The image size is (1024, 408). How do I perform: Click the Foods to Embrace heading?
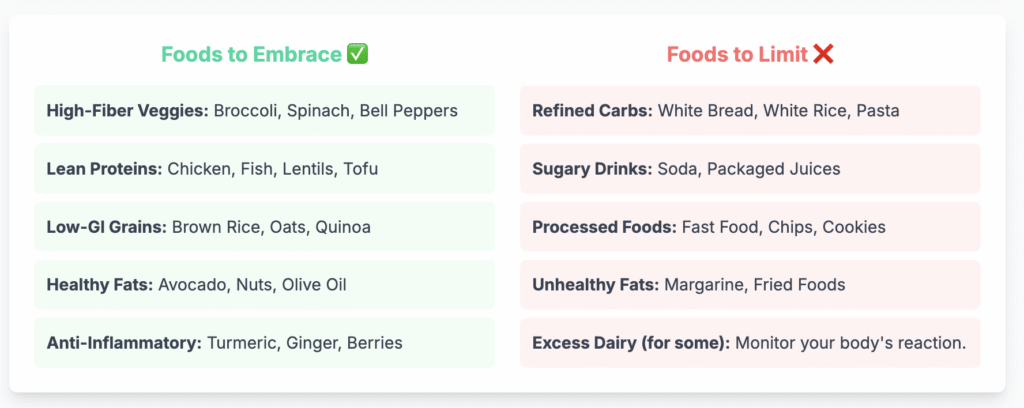coord(252,55)
